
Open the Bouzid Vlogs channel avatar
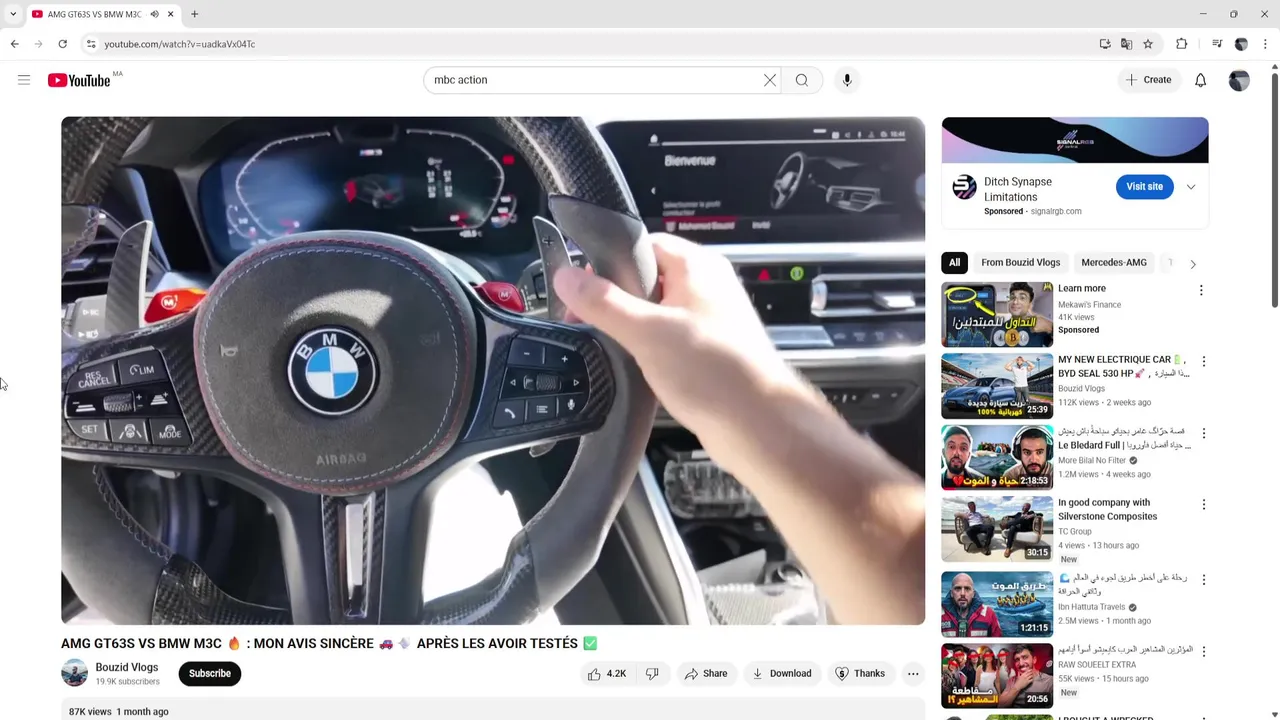[x=75, y=673]
